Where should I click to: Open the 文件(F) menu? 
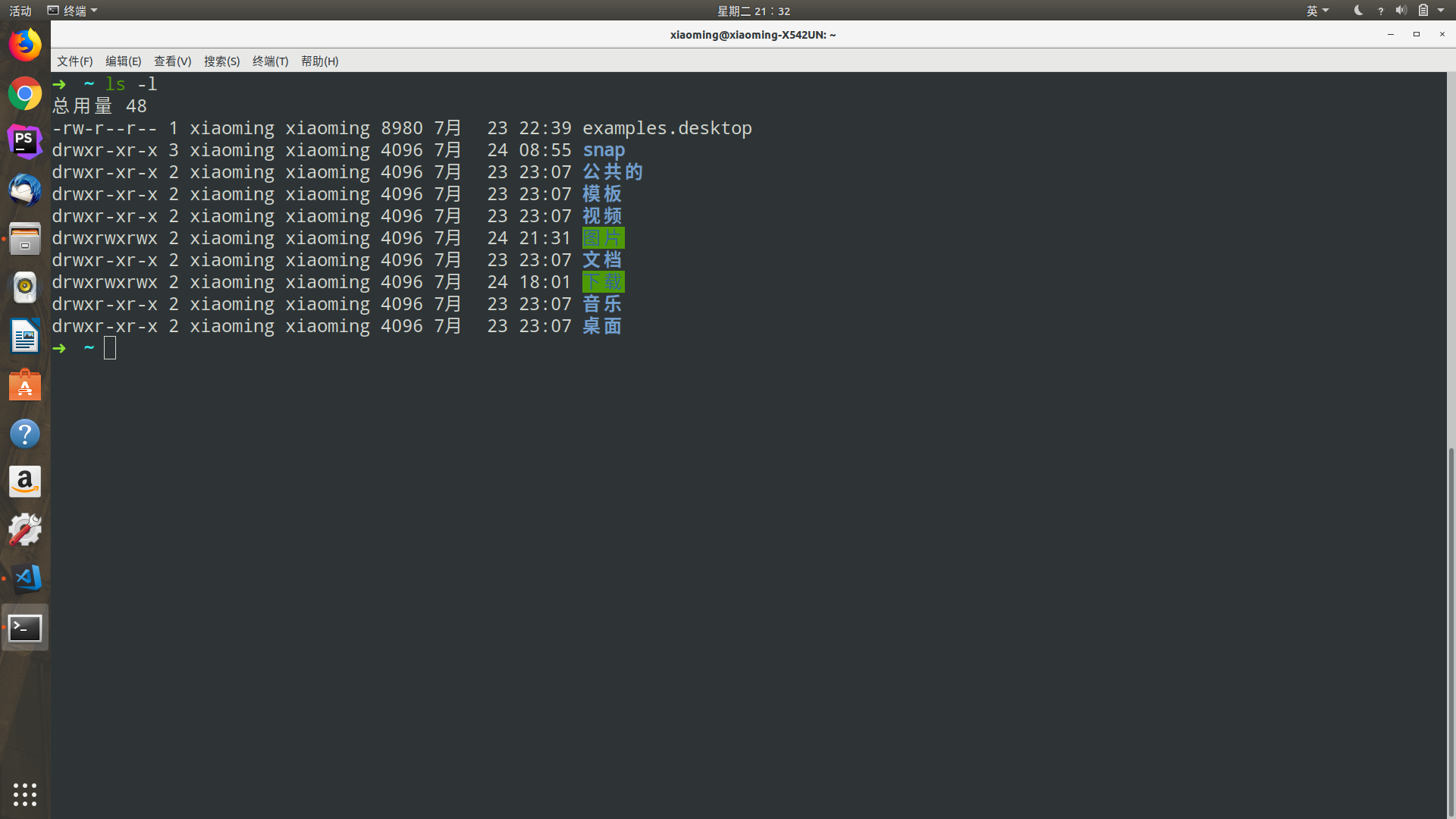[x=75, y=61]
